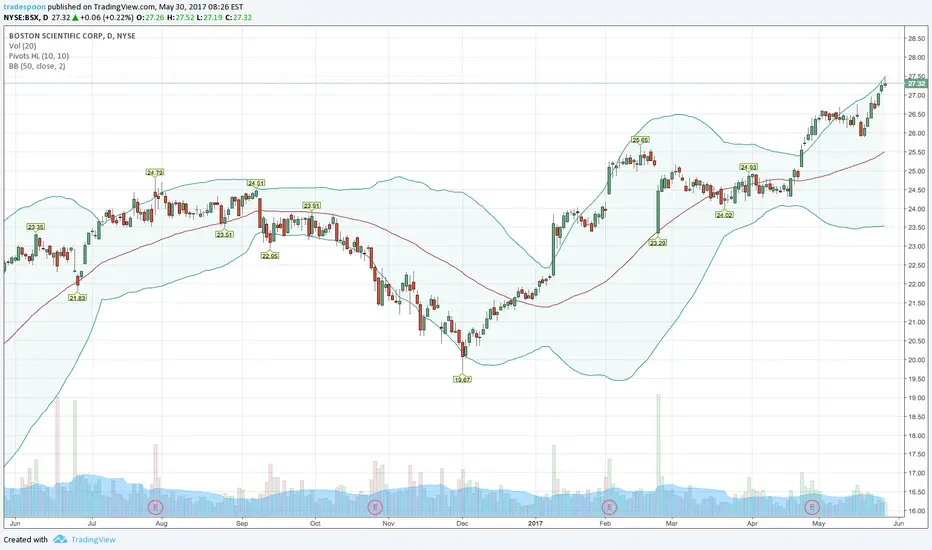Viewport: 932px width, 550px height.
Task: Open the earnings marker above Aug
Action: coord(155,507)
